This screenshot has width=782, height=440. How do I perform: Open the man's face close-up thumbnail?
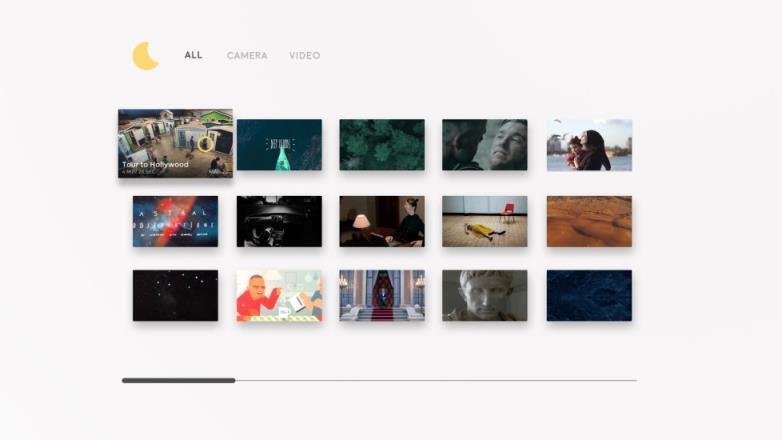tap(484, 145)
